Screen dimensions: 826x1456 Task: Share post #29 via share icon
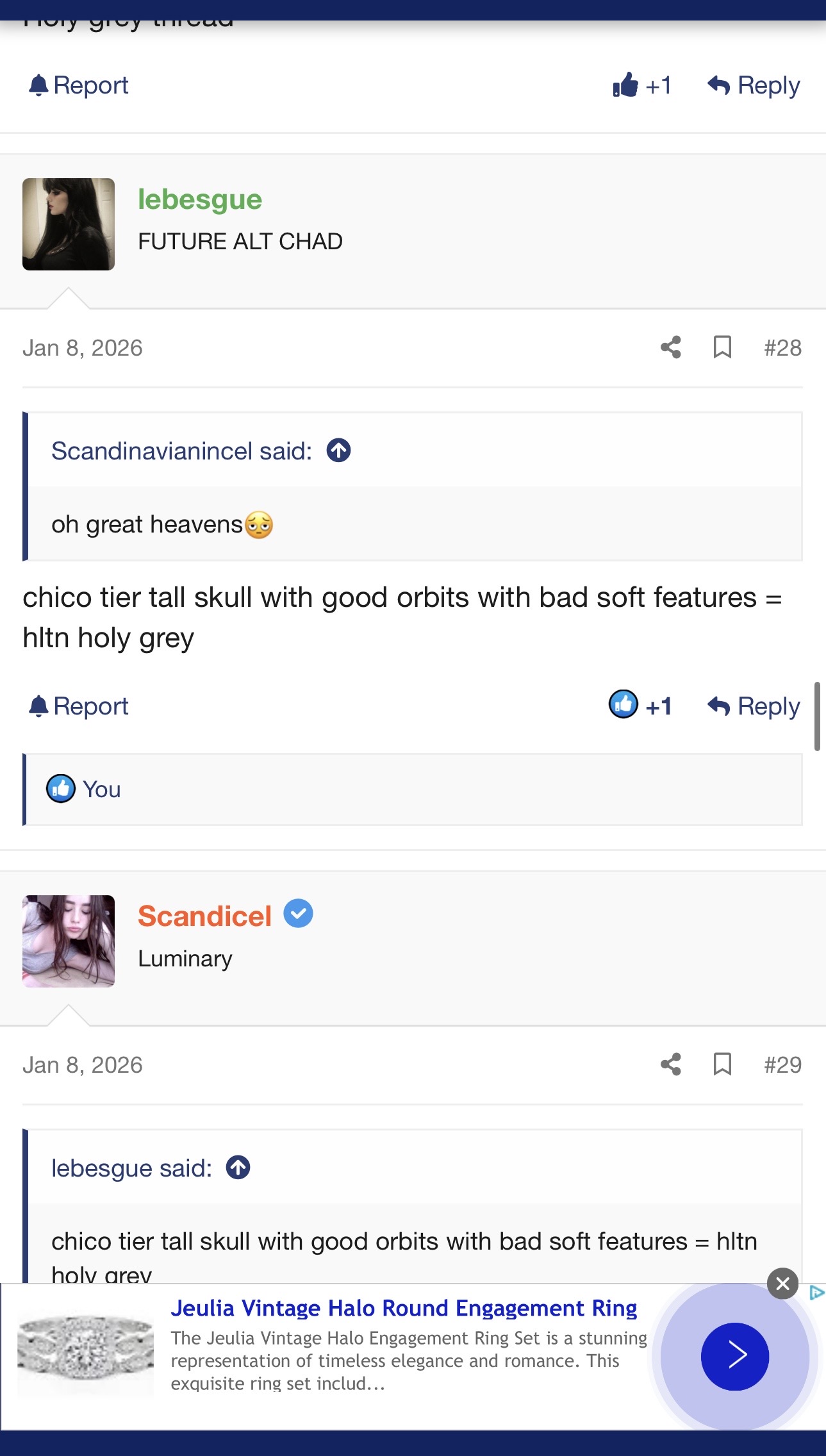click(x=670, y=1064)
